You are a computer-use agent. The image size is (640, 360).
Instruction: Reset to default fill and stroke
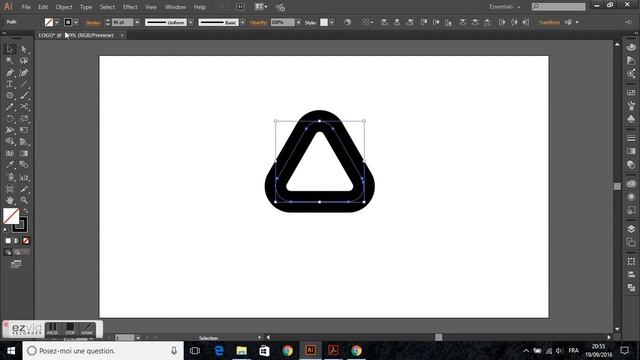coord(5,230)
